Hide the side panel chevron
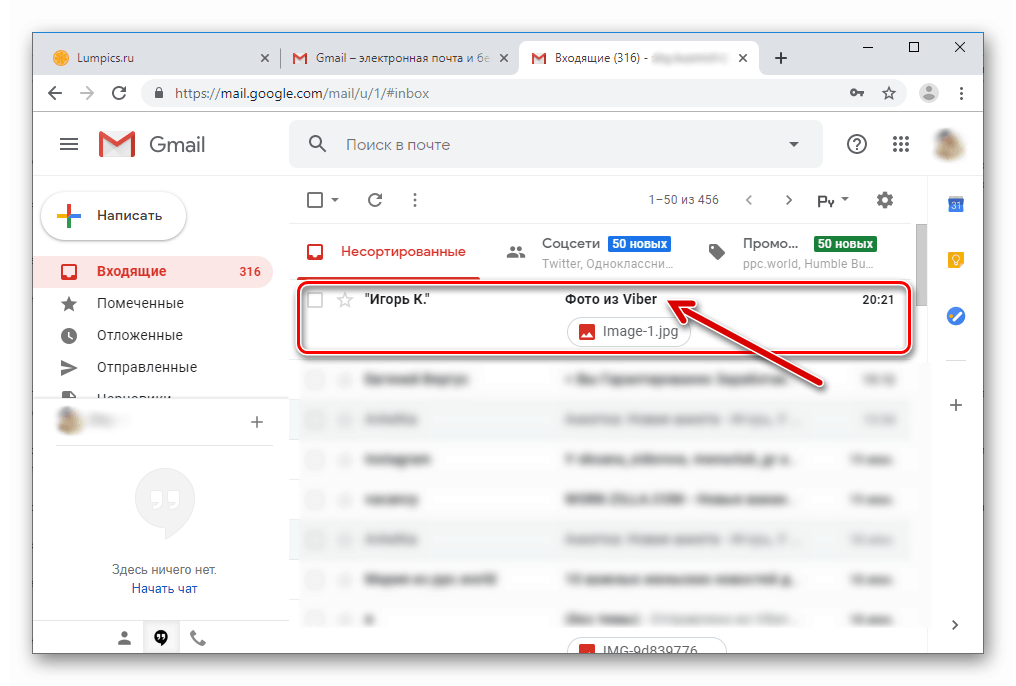Viewport: 1016px width, 686px height. [954, 624]
